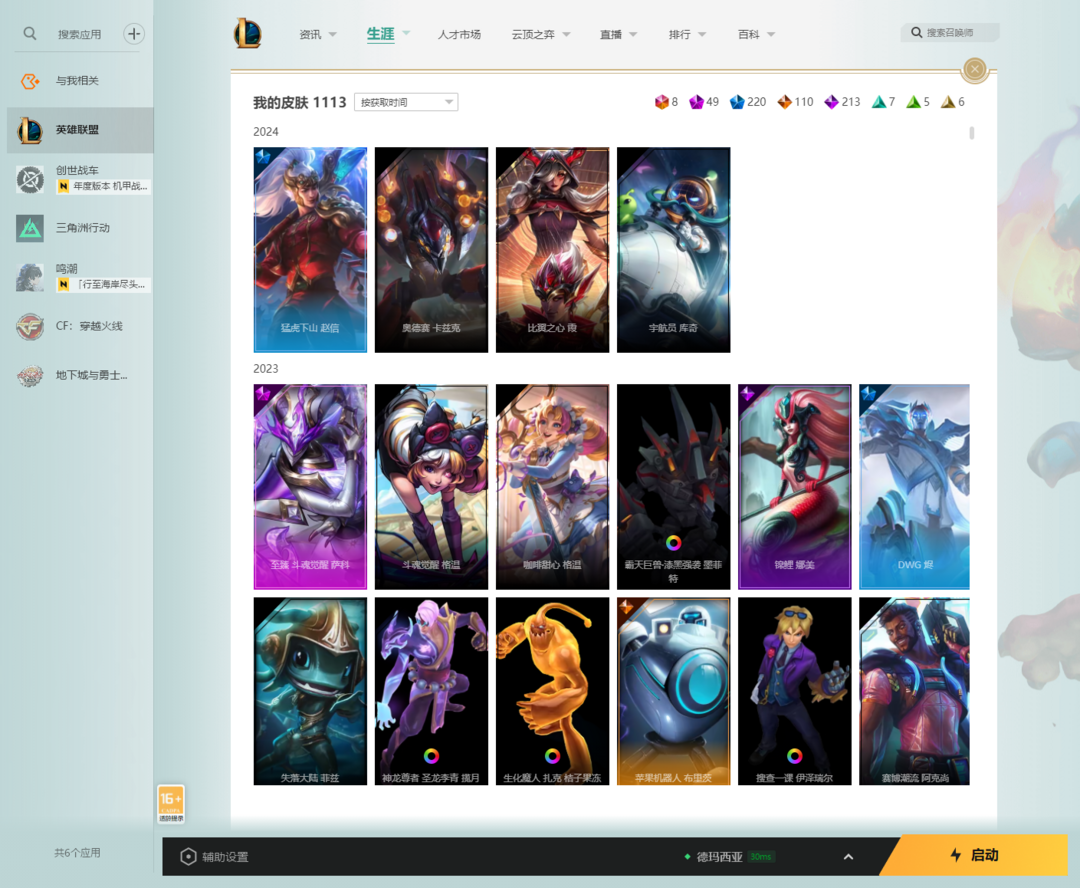Screen dimensions: 1080x888
Task: Click the sidebar search magnifier icon
Action: pyautogui.click(x=30, y=33)
